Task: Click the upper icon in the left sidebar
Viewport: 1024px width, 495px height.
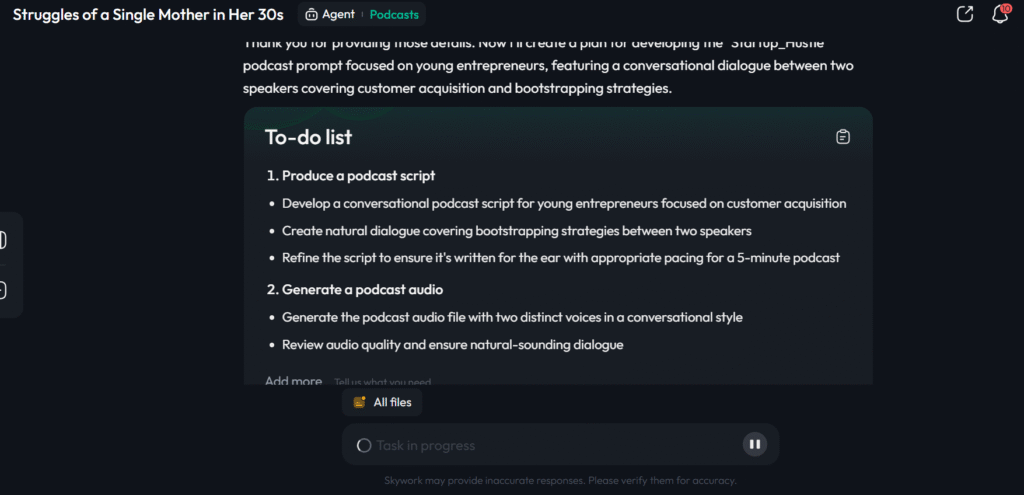Action: (3, 240)
